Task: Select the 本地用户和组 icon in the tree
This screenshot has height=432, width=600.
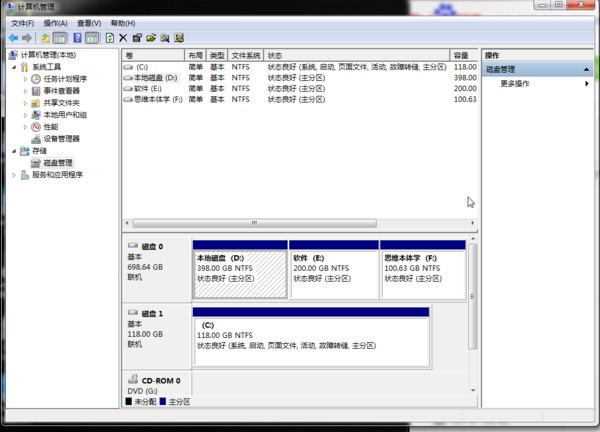Action: coord(36,115)
